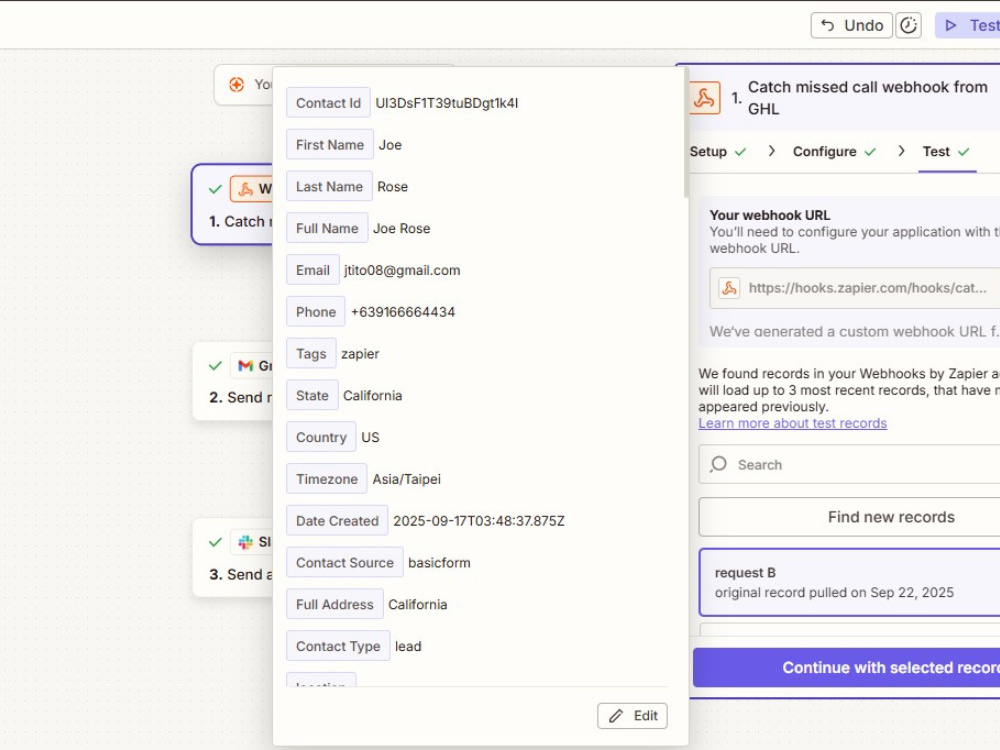1000x750 pixels.
Task: Click Find new records button
Action: [x=849, y=517]
